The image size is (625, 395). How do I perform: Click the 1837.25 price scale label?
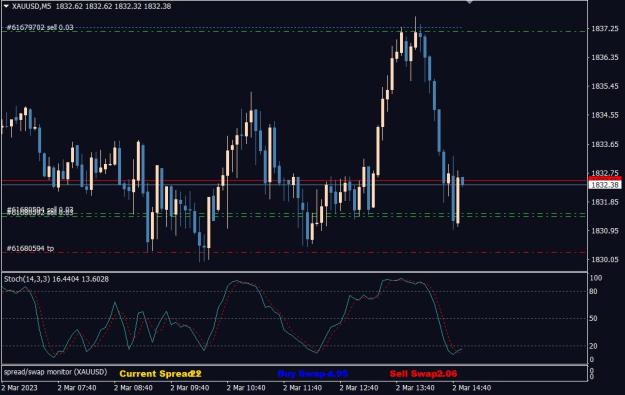tap(605, 29)
